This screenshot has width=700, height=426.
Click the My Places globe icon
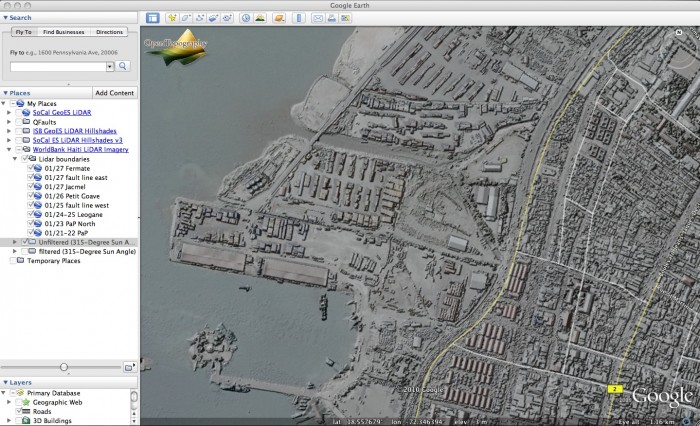(x=20, y=104)
